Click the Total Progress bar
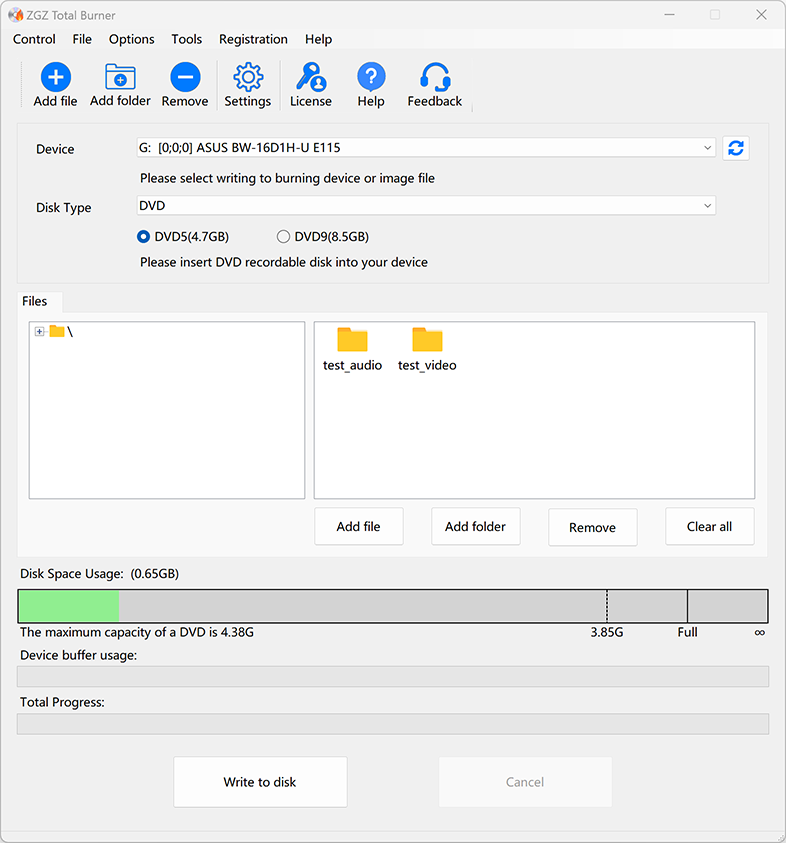Screen dimensions: 786x843 393,724
